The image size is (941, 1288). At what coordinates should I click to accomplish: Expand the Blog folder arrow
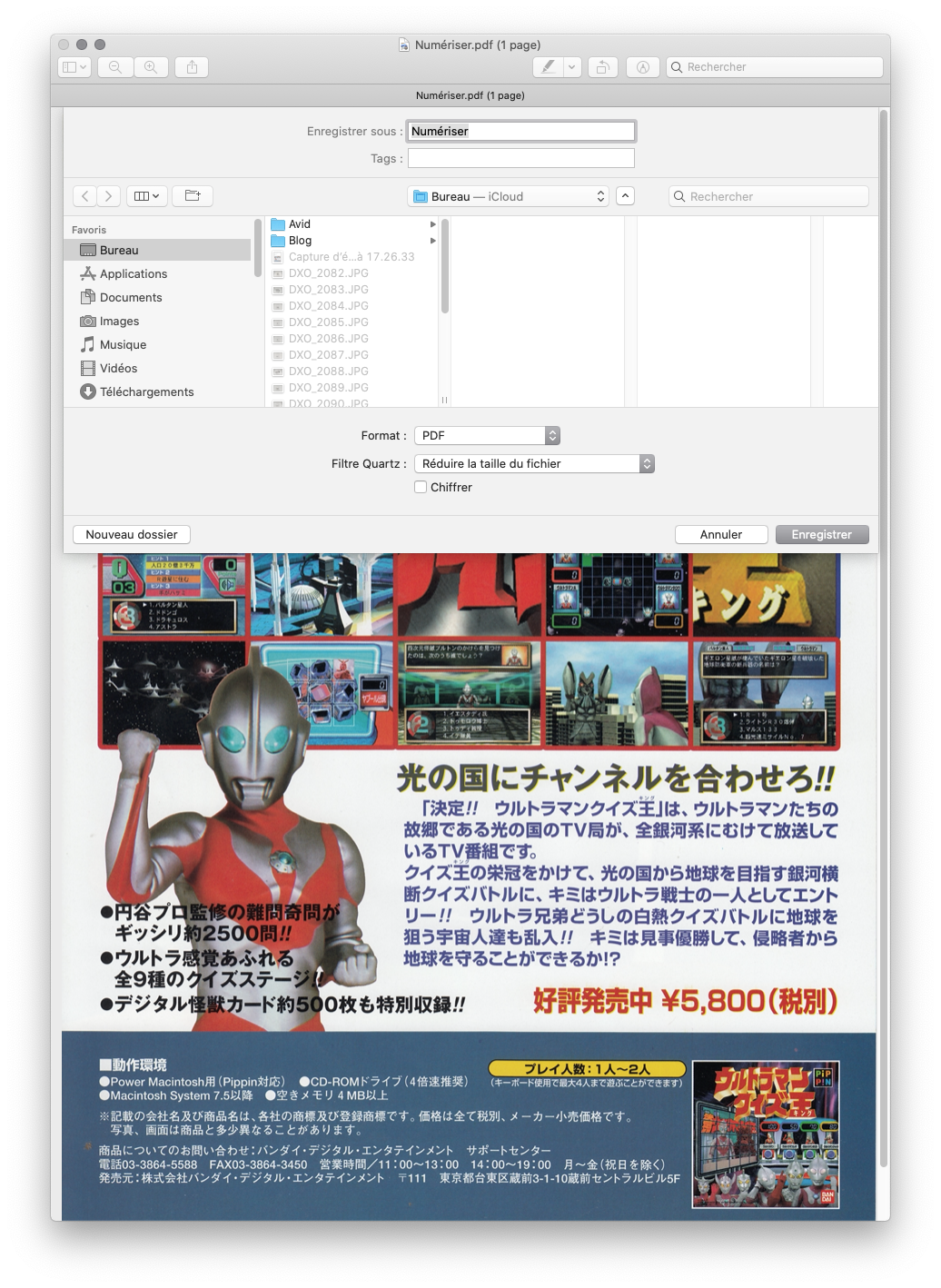[433, 241]
